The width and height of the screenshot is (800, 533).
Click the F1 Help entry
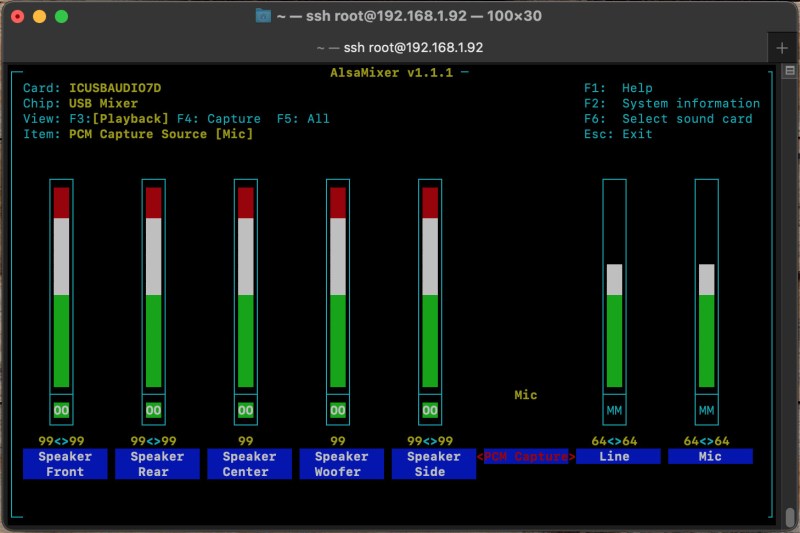point(618,88)
